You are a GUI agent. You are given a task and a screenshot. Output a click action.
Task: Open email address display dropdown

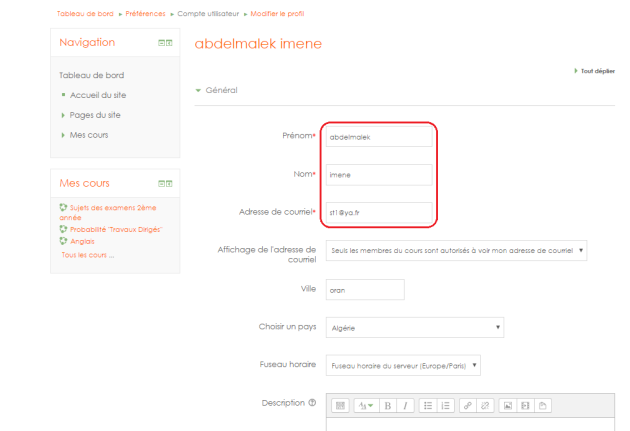tap(456, 250)
